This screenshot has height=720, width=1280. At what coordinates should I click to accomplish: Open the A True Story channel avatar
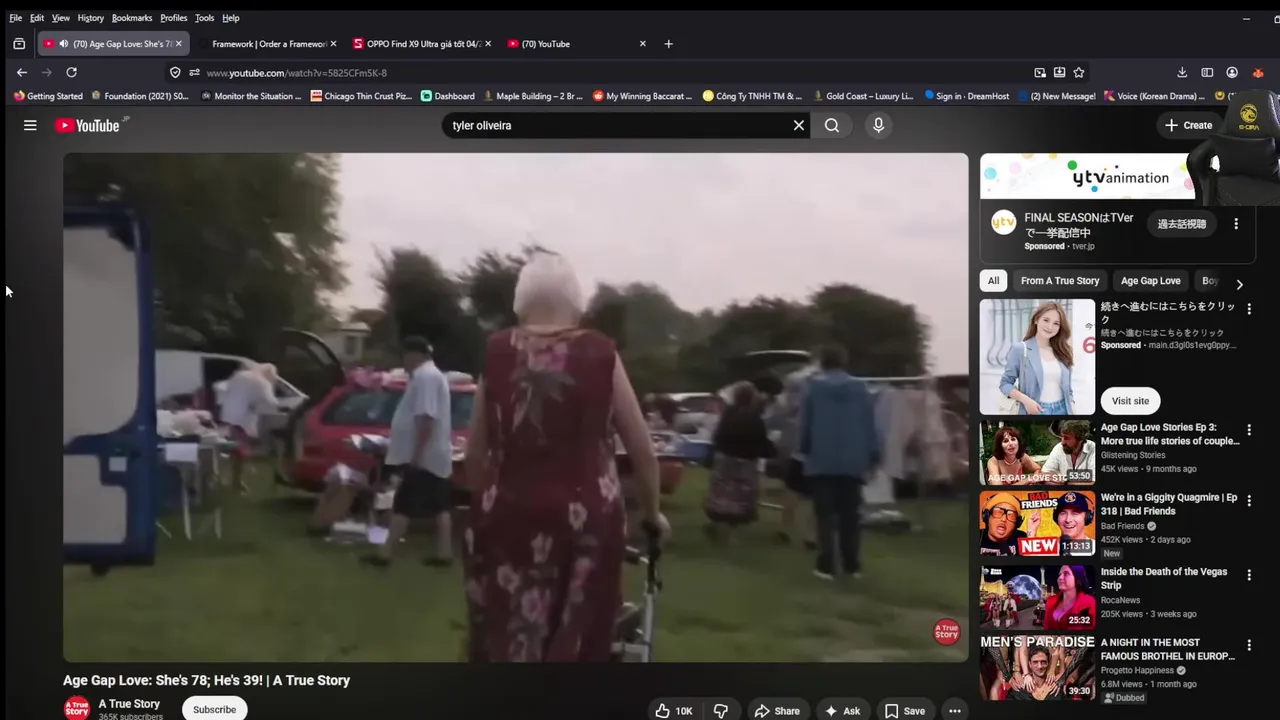coord(77,709)
